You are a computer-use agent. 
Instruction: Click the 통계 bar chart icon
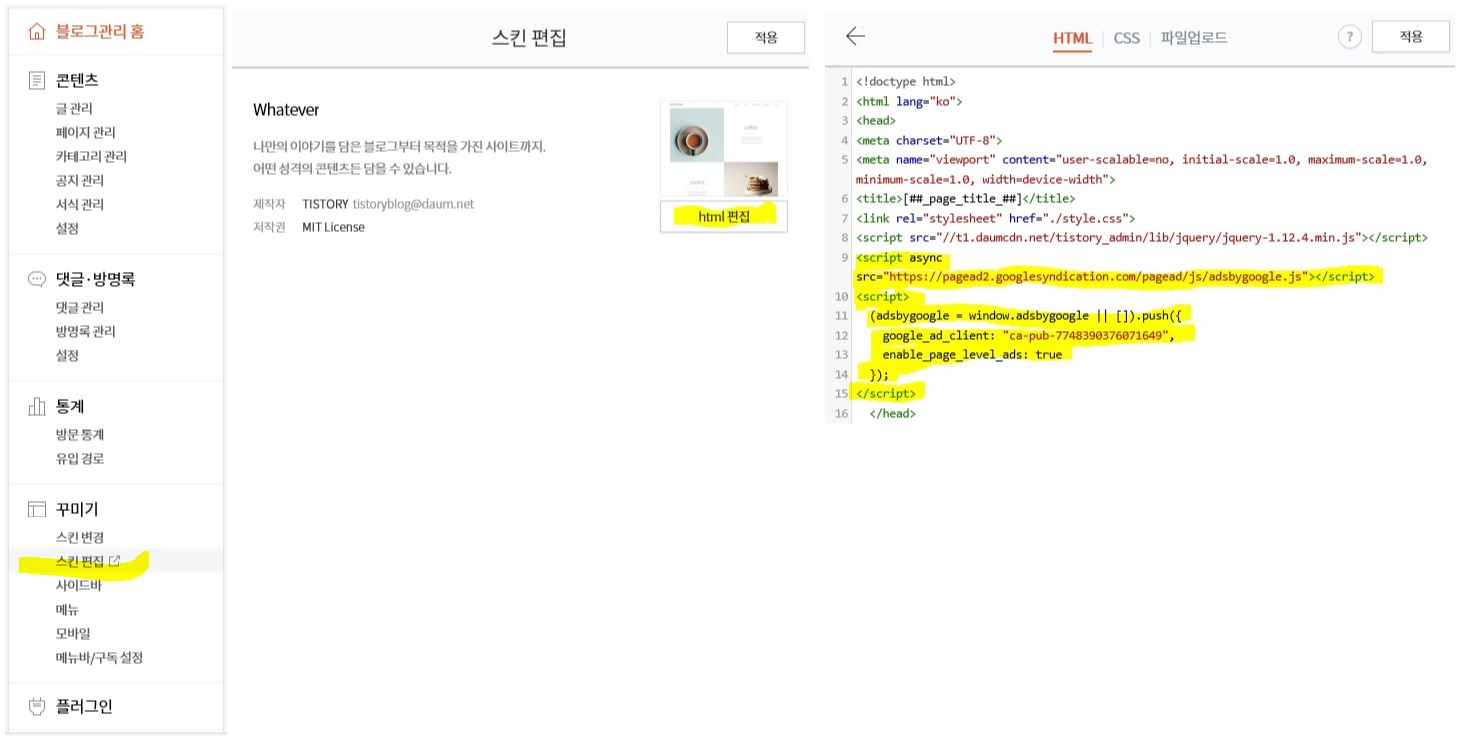37,406
